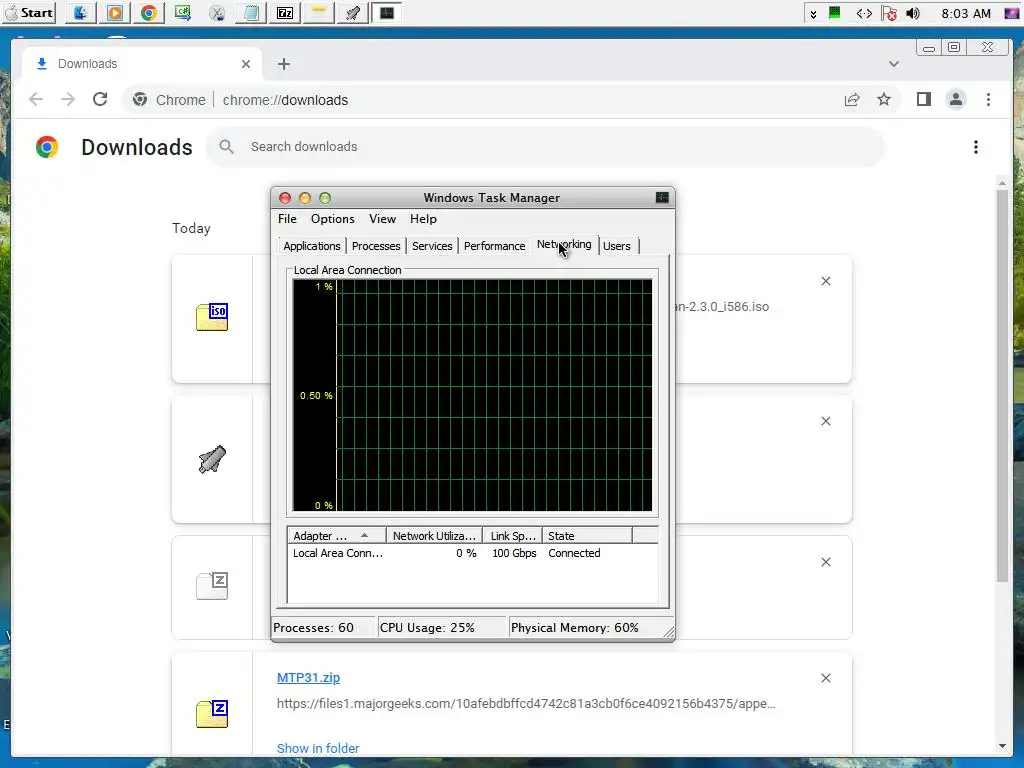
Task: Click the purple show desktop icon
Action: click(1011, 13)
